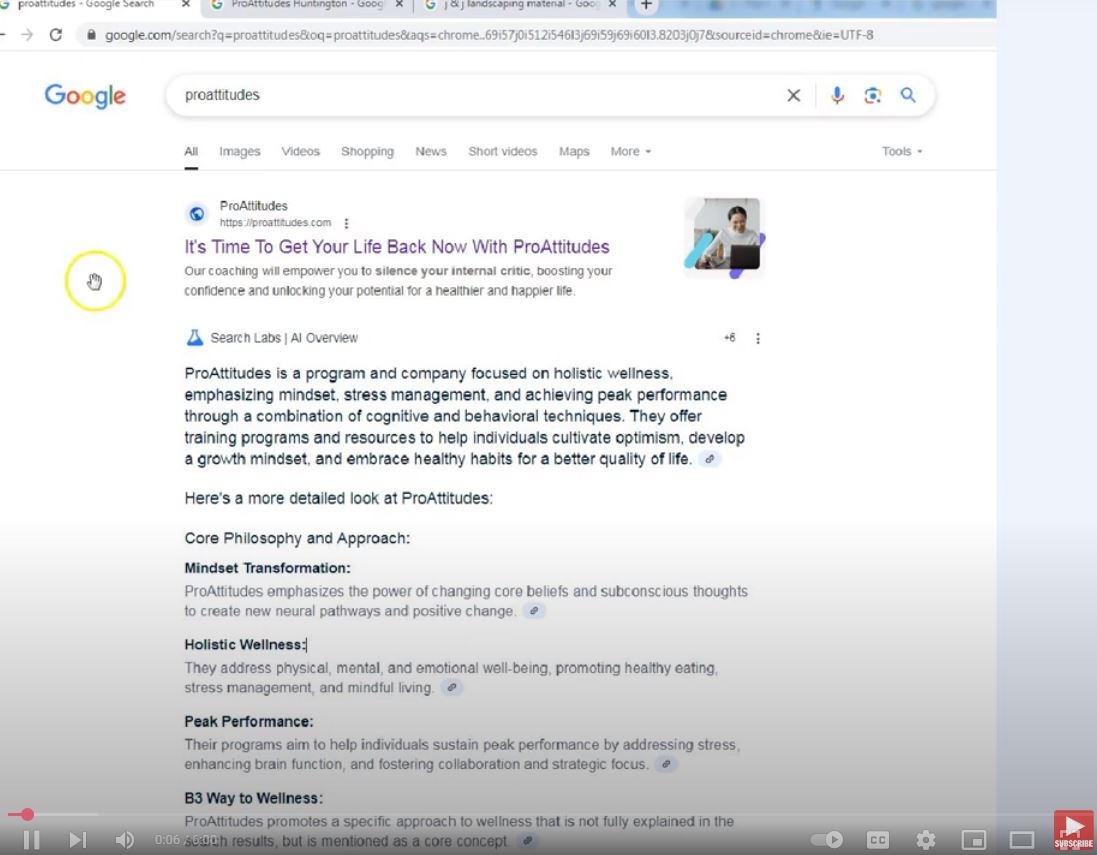This screenshot has height=855, width=1097.
Task: Click the ProAttitudes globe favicon
Action: 197,213
